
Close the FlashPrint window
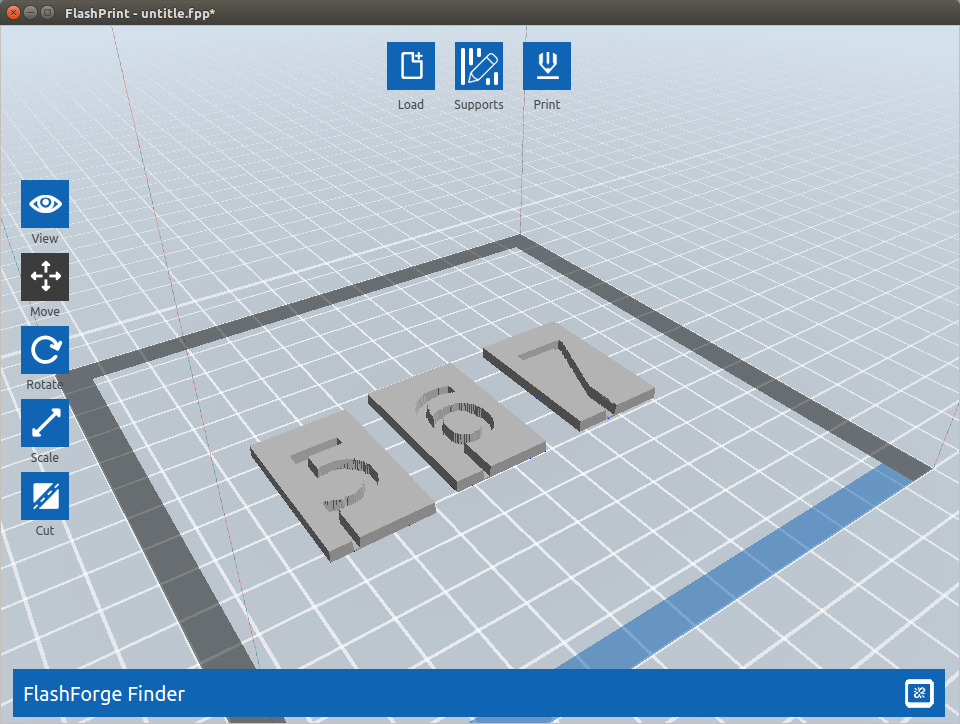click(13, 12)
